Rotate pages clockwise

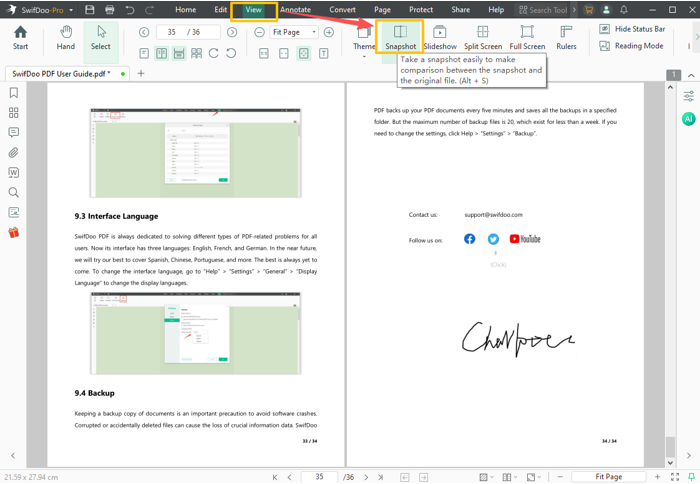pos(213,54)
